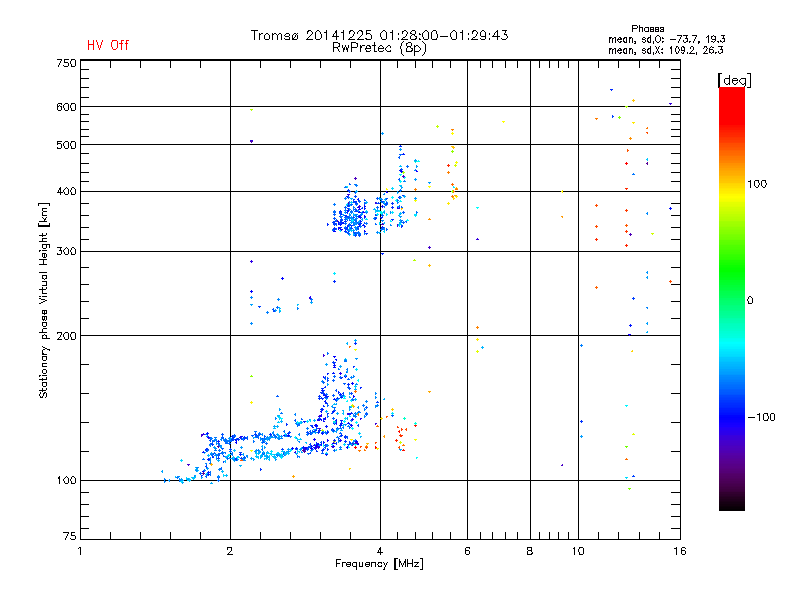Click the x-axis frequency tick label "4"
The height and width of the screenshot is (600, 800).
click(x=380, y=551)
